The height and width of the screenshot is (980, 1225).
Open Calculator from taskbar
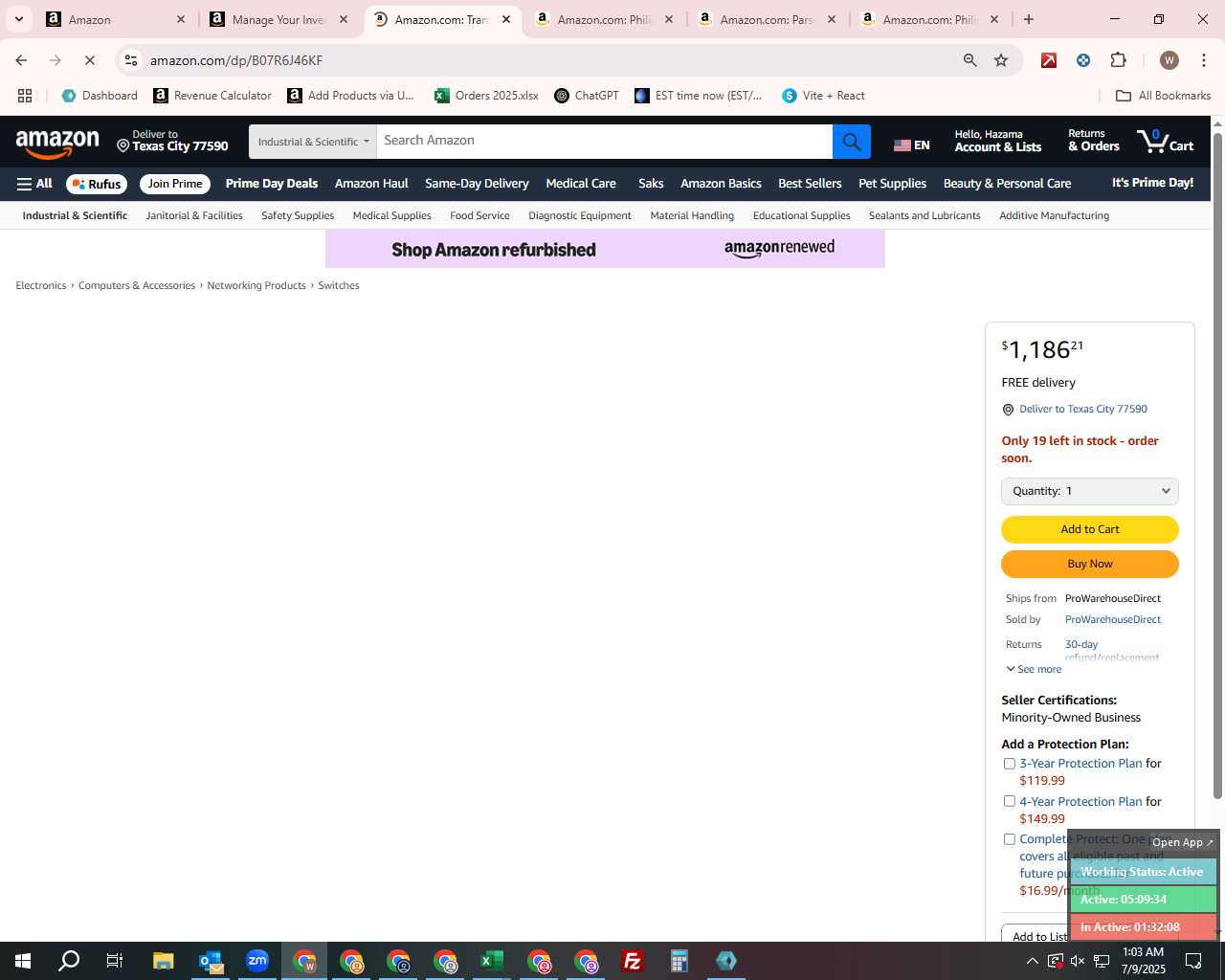coord(679,961)
